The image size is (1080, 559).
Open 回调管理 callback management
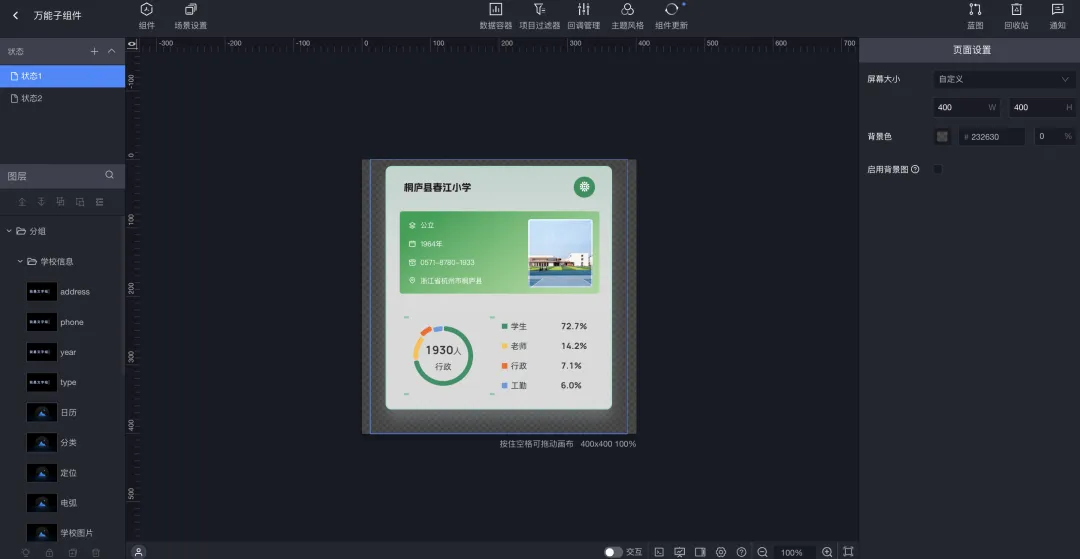coord(584,16)
